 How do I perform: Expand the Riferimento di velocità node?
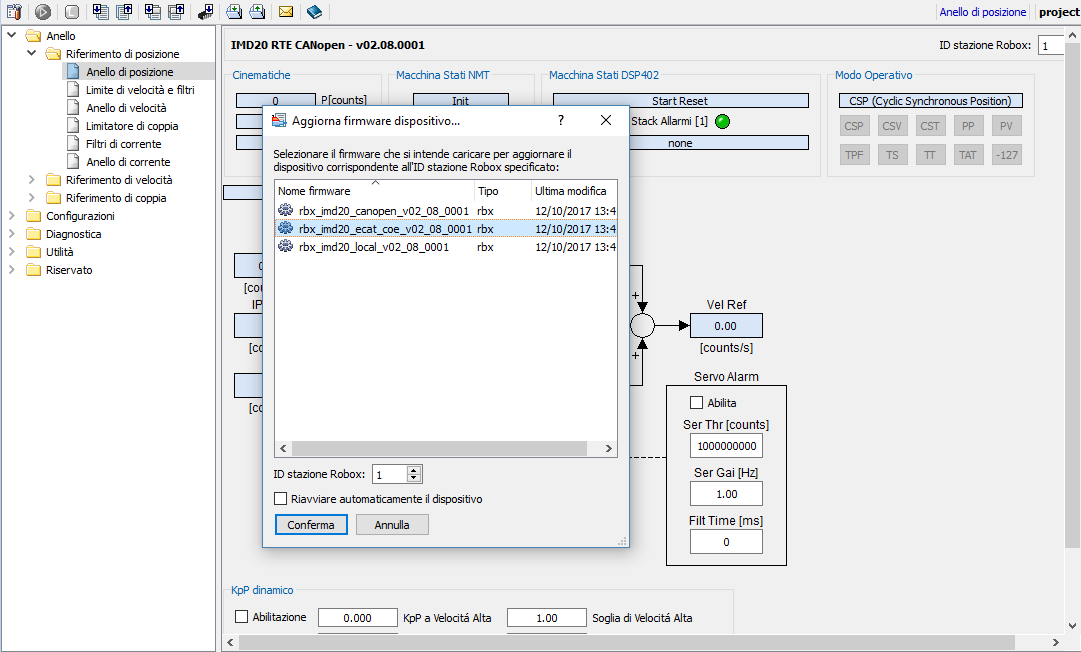32,179
